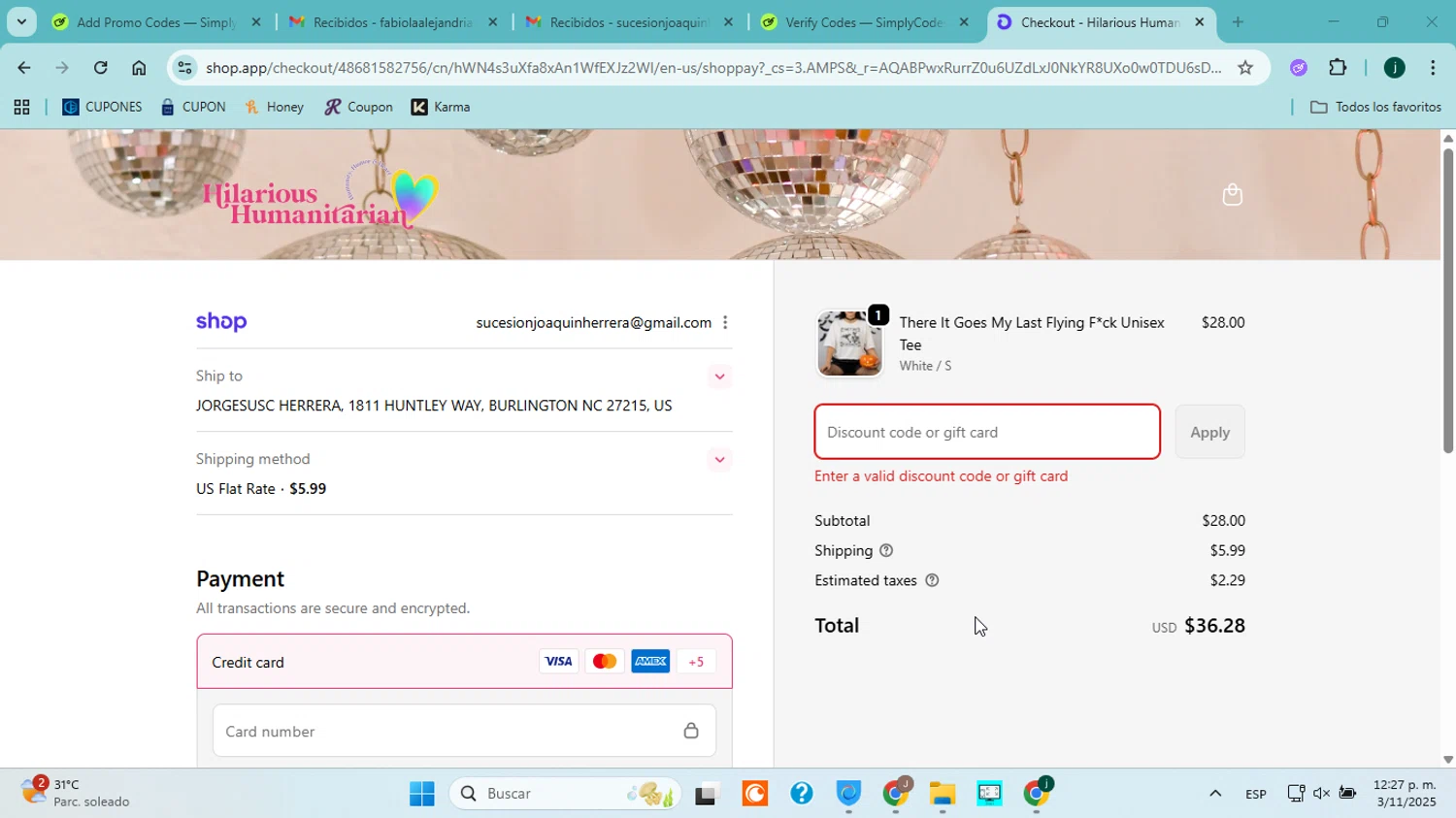Image resolution: width=1456 pixels, height=818 pixels.
Task: Open the Karma bookmark
Action: pyautogui.click(x=441, y=108)
